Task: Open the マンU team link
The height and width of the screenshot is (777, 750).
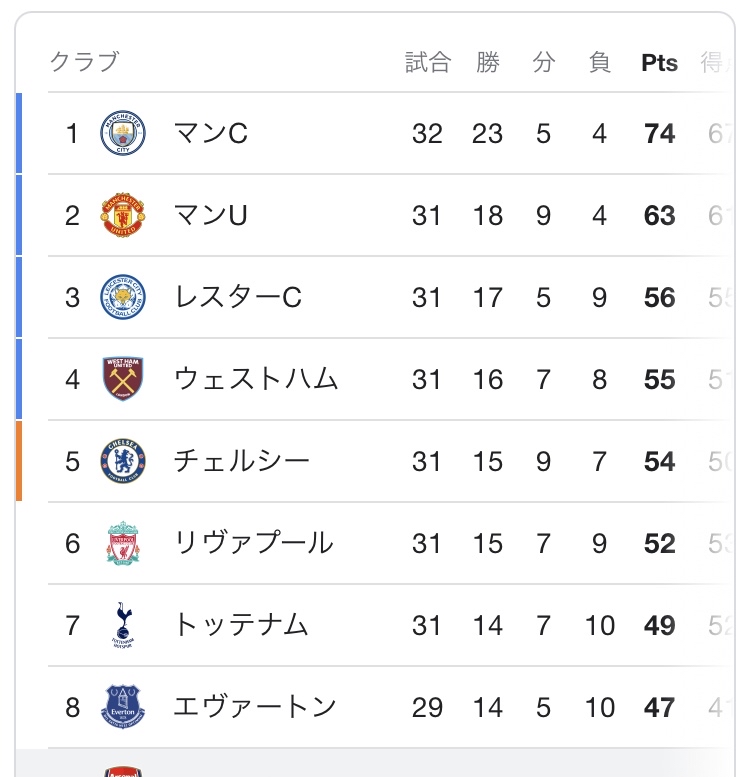Action: pos(211,216)
